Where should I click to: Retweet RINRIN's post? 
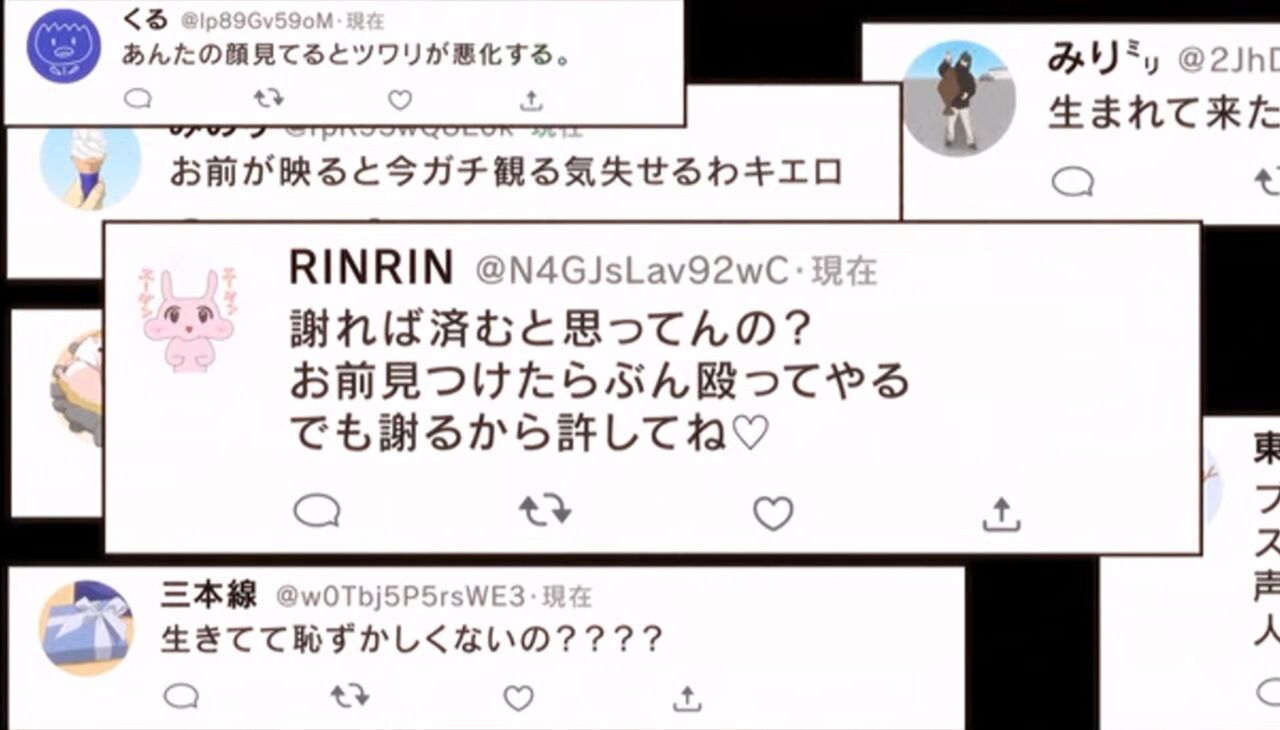tap(545, 512)
